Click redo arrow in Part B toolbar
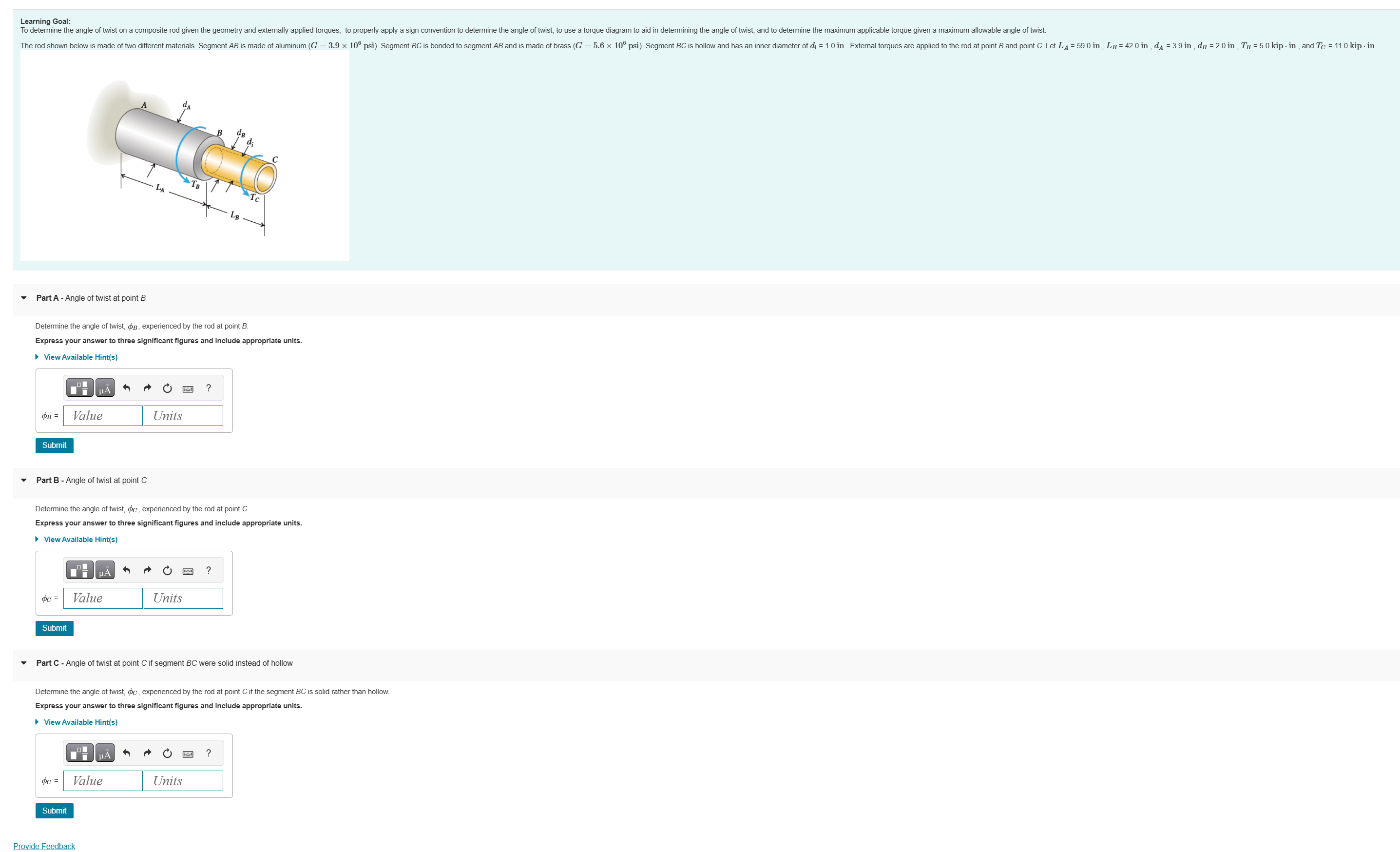The height and width of the screenshot is (852, 1400). point(147,570)
